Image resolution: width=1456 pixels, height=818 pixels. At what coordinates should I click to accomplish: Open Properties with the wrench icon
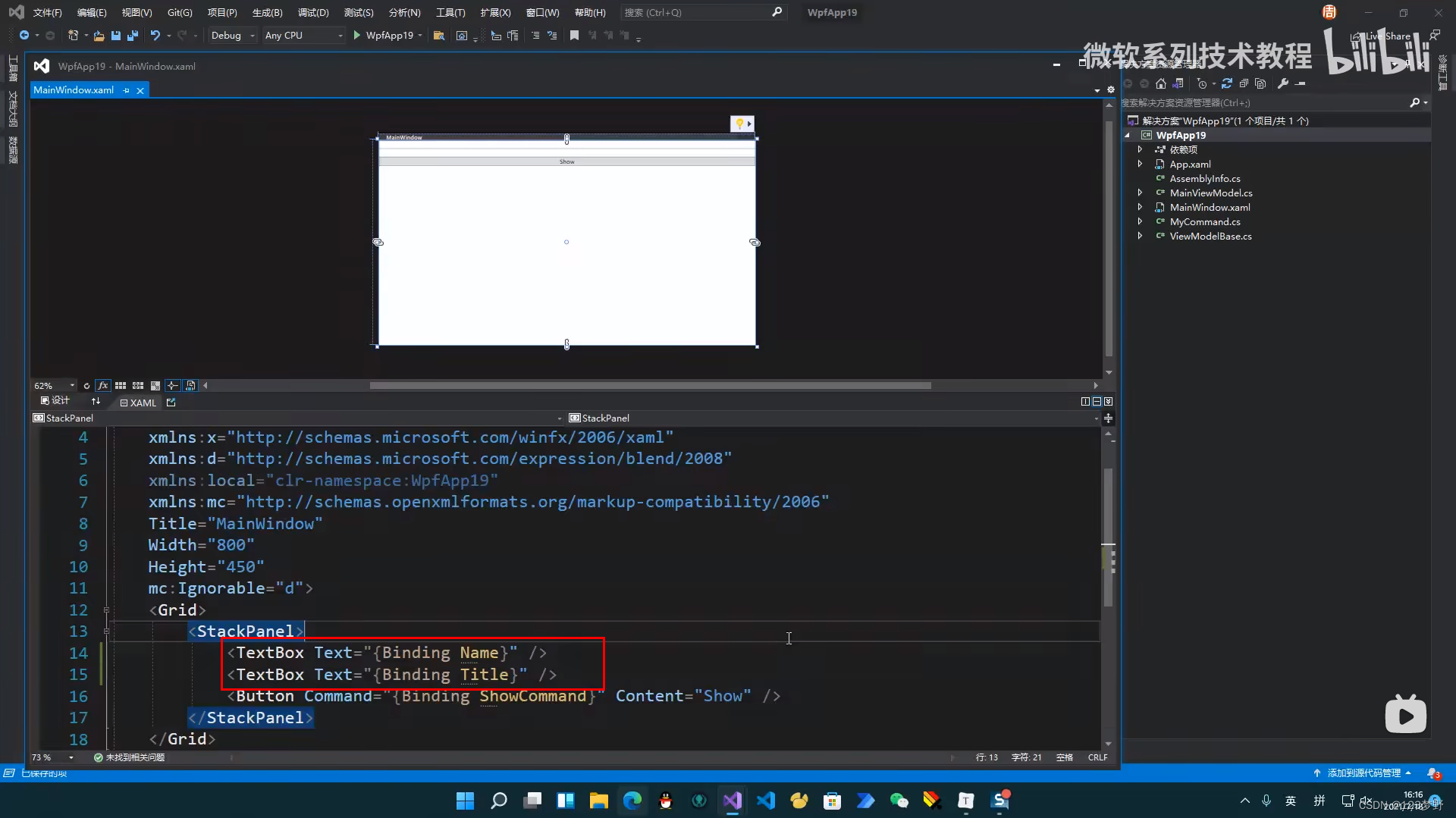pos(1283,84)
